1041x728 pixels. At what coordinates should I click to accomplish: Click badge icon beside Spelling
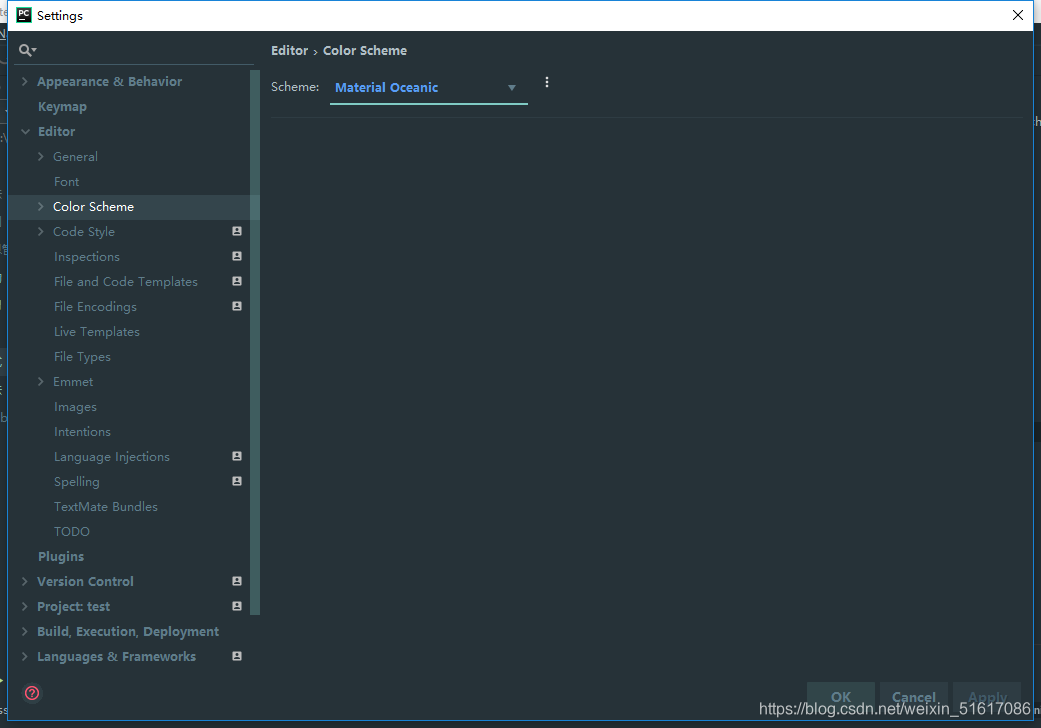237,481
